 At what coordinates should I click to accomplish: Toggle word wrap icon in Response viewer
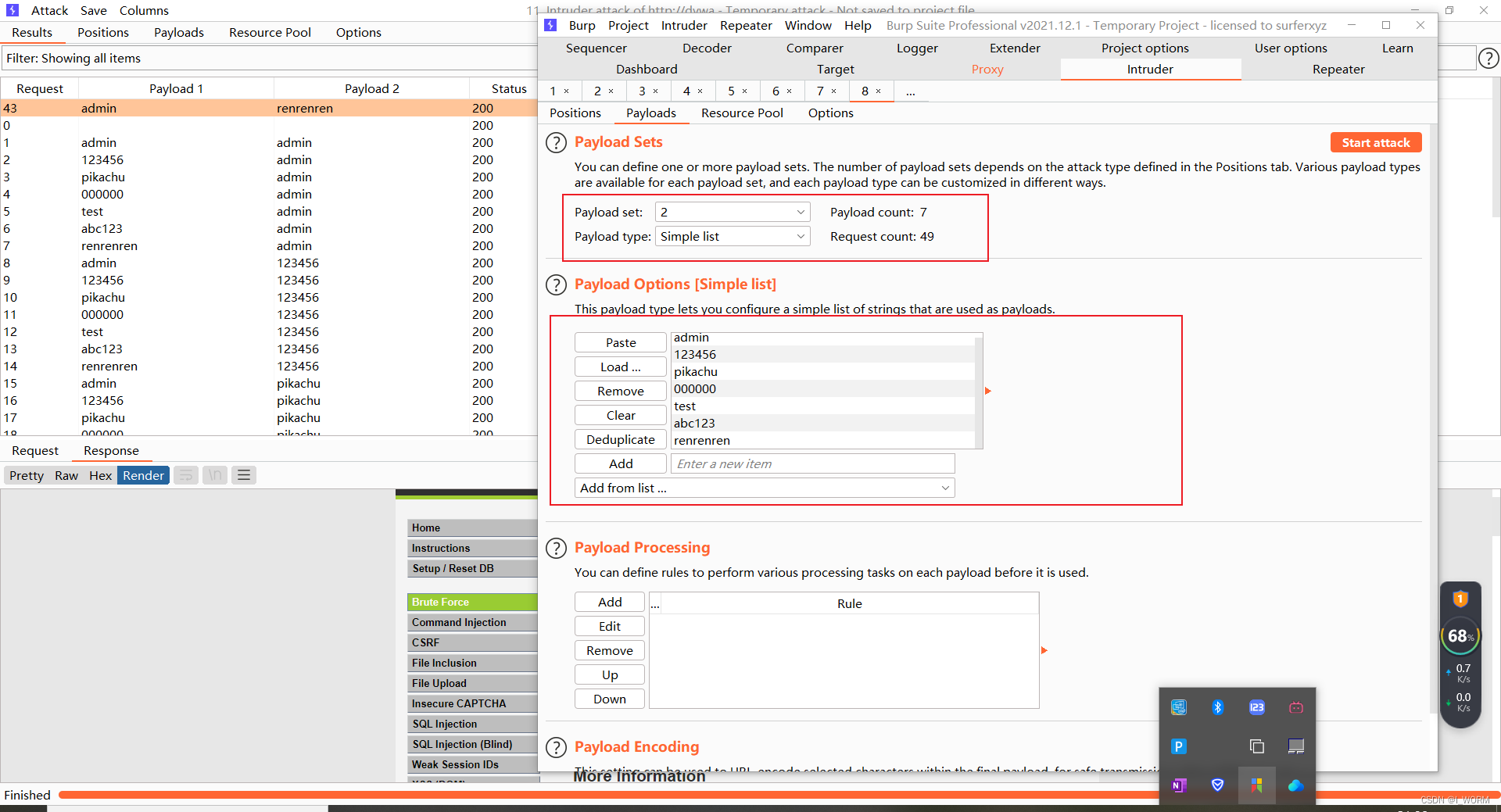point(186,475)
